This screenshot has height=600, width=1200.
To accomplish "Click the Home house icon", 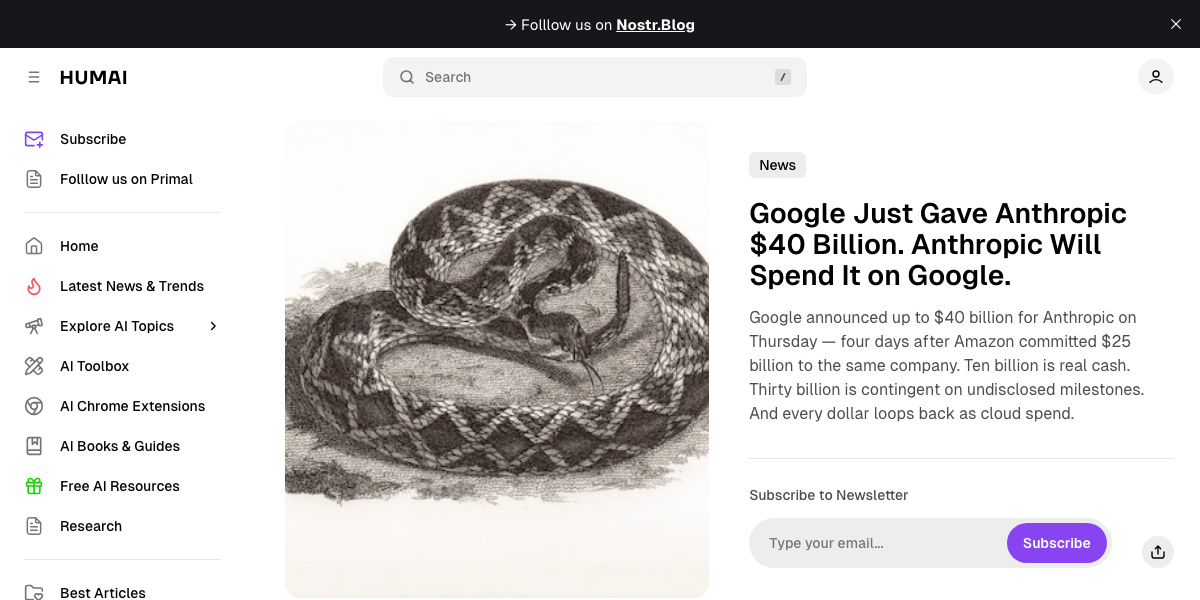I will click(x=34, y=246).
